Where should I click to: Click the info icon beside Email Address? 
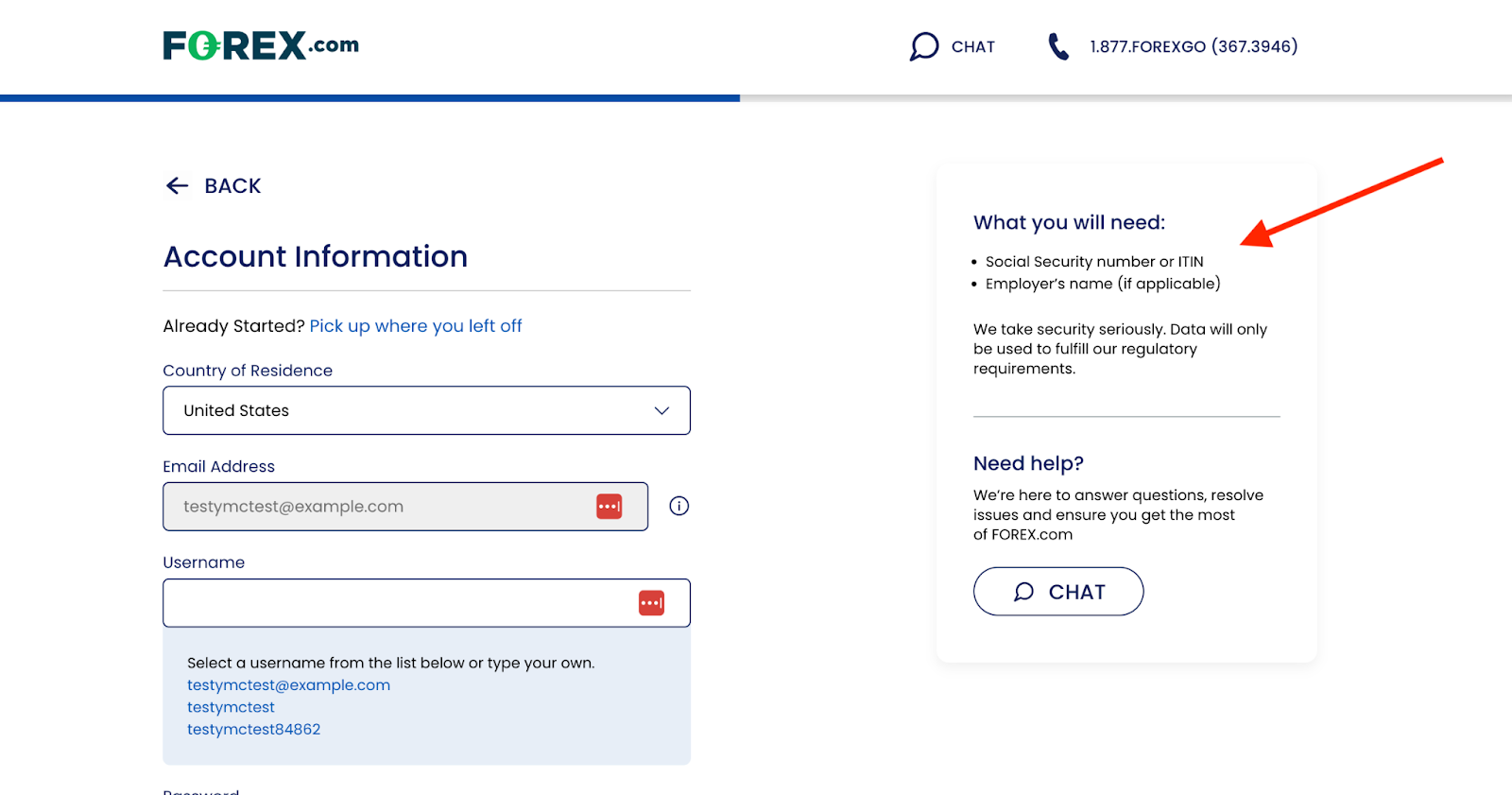[x=679, y=507]
